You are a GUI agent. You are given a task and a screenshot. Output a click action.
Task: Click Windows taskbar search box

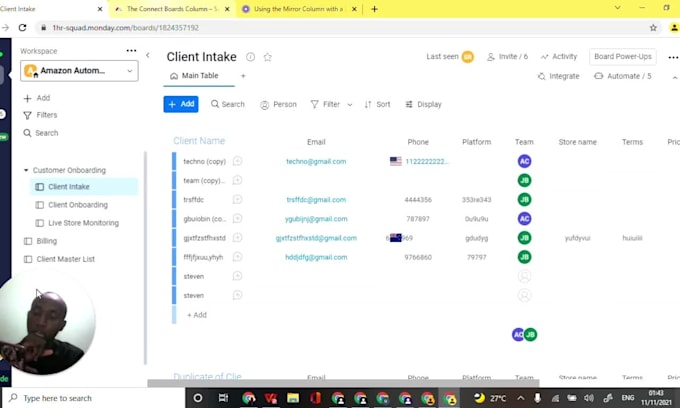pyautogui.click(x=95, y=398)
